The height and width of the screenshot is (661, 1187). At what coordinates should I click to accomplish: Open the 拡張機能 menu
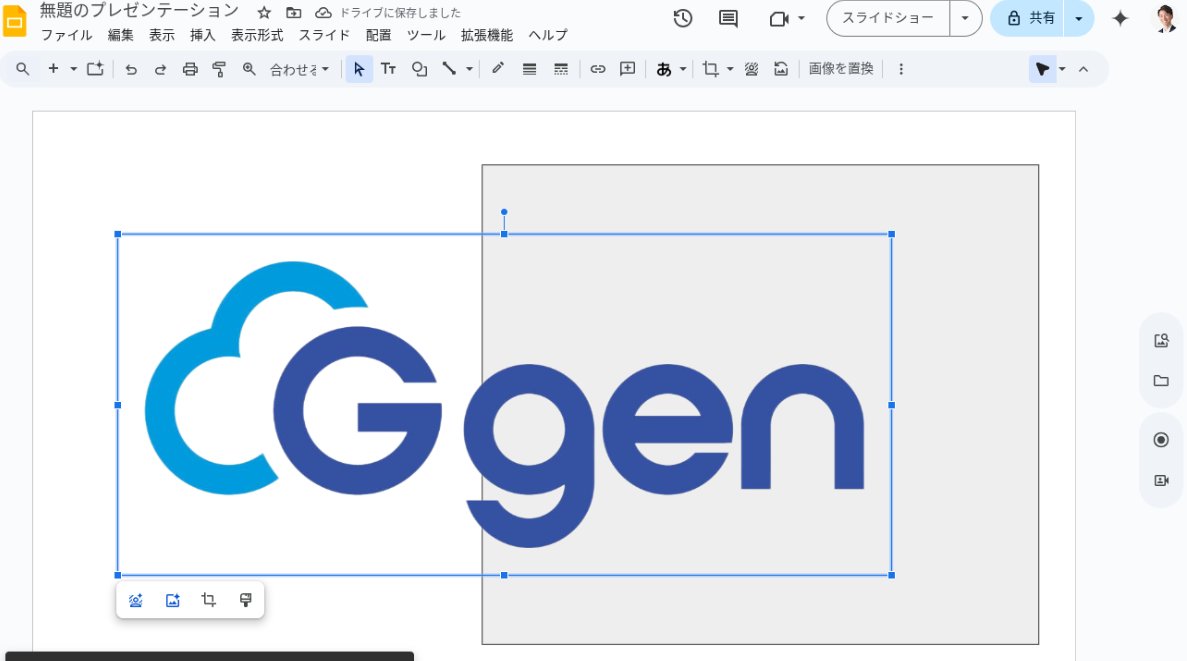[487, 36]
